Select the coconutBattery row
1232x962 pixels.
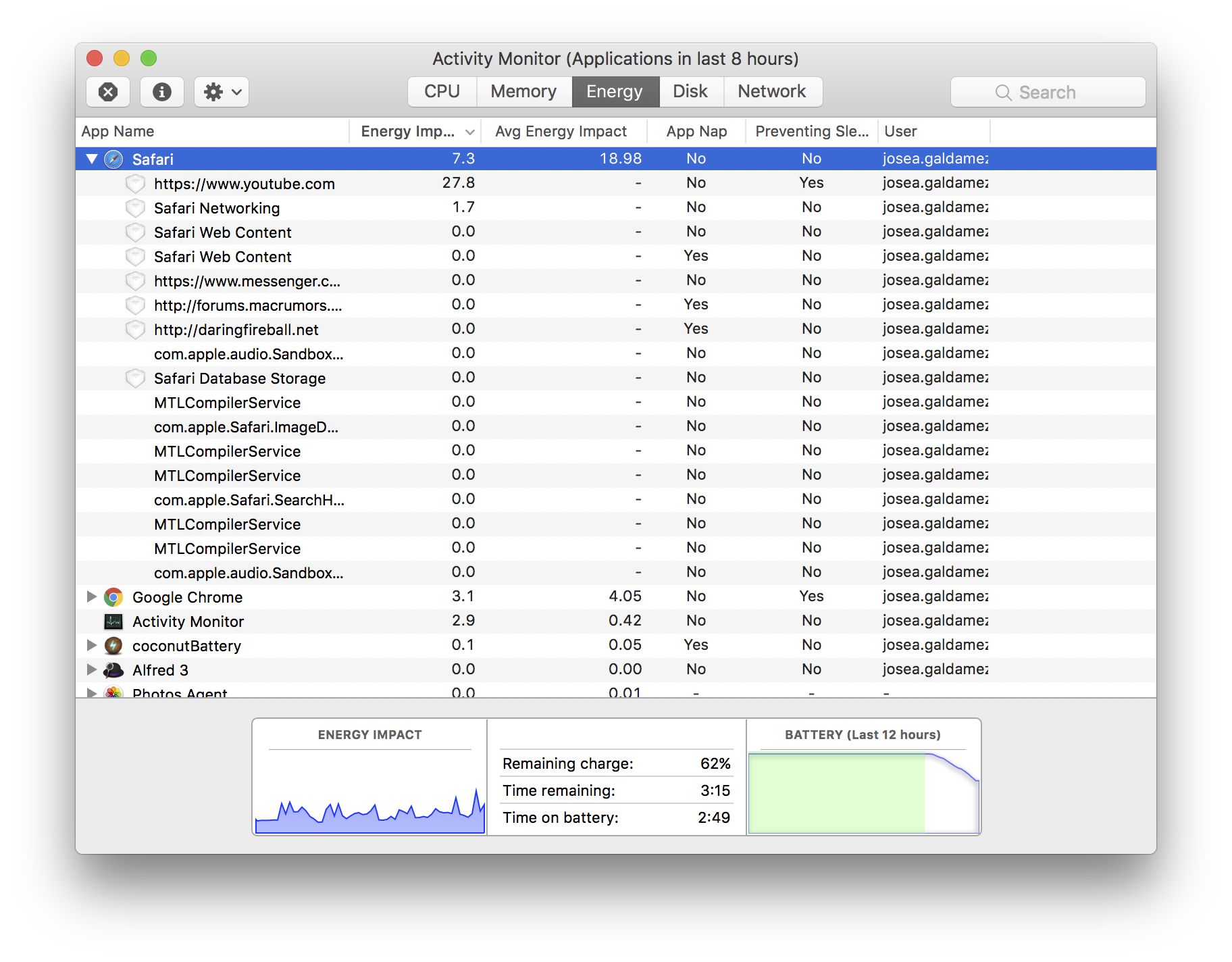(x=616, y=646)
